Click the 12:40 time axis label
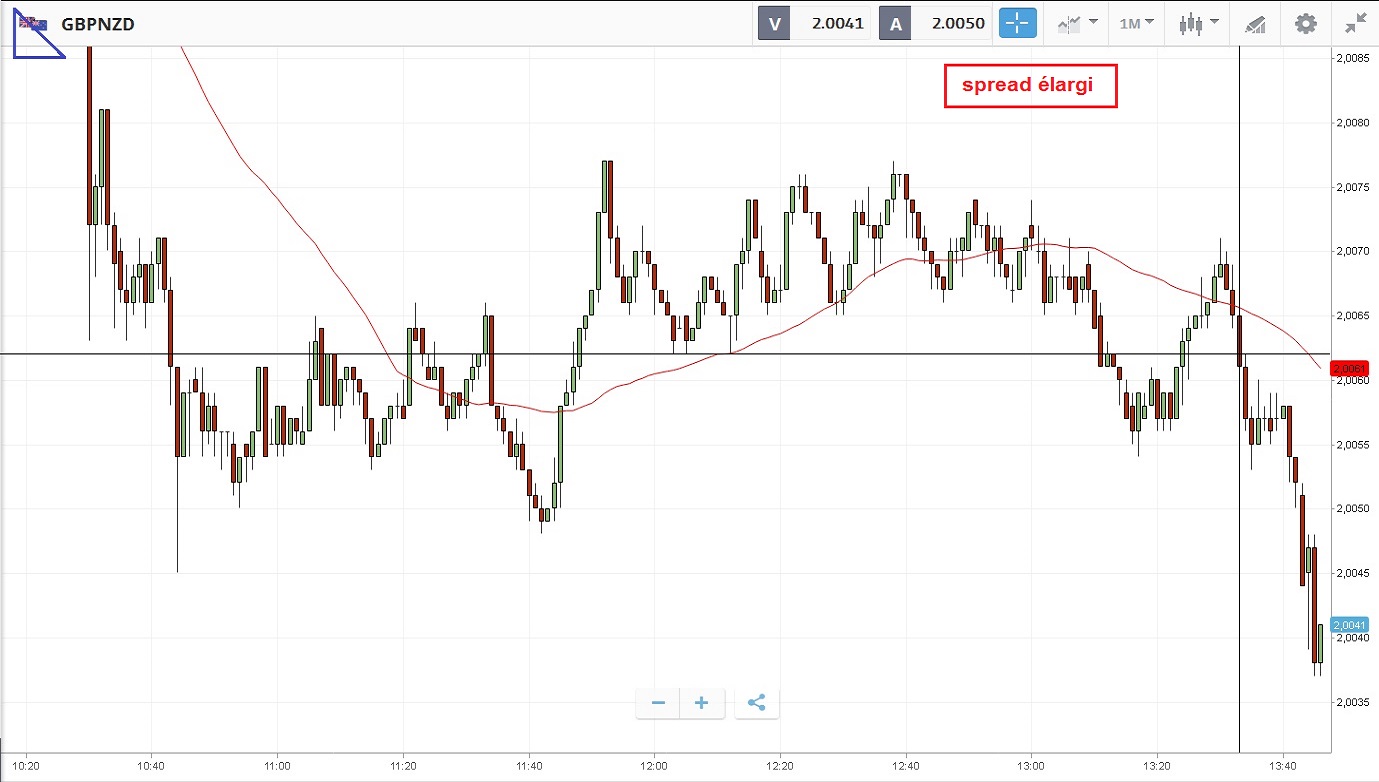 [x=905, y=768]
